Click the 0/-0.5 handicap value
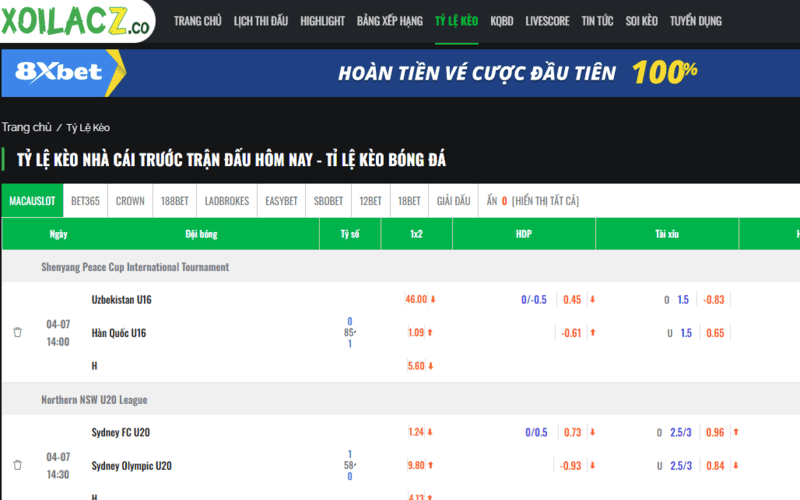Image resolution: width=800 pixels, height=500 pixels. tap(534, 299)
